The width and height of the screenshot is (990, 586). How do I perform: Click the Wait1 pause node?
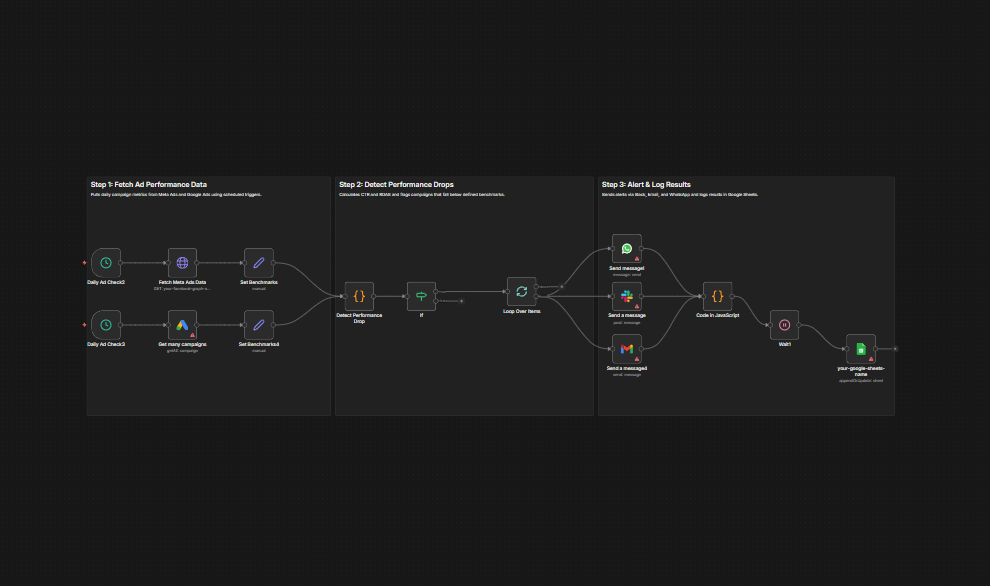pos(785,324)
